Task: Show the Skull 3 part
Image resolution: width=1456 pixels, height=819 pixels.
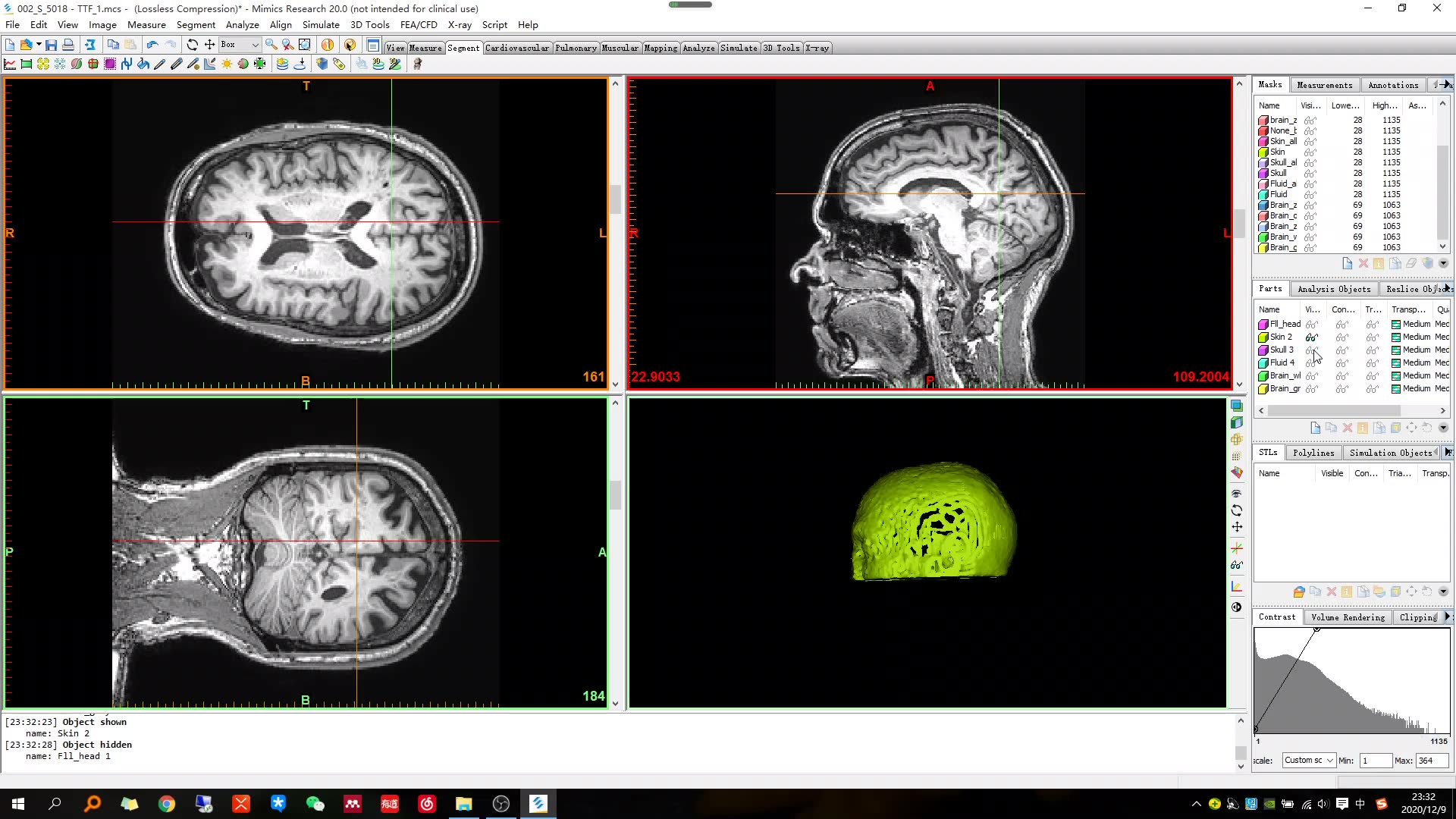Action: pos(1311,350)
